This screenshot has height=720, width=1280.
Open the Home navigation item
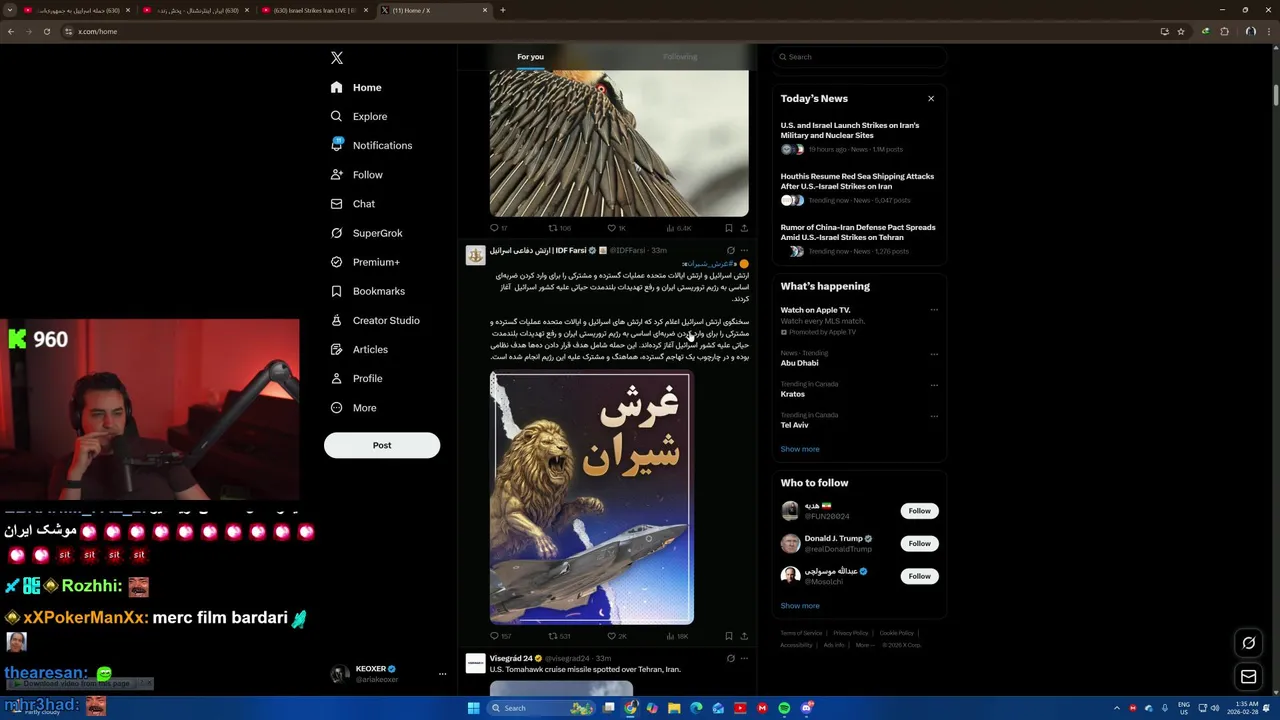point(356,88)
